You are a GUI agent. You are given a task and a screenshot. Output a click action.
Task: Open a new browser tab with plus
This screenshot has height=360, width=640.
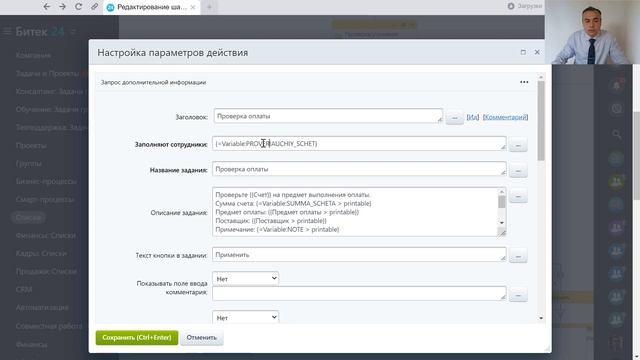tap(209, 7)
